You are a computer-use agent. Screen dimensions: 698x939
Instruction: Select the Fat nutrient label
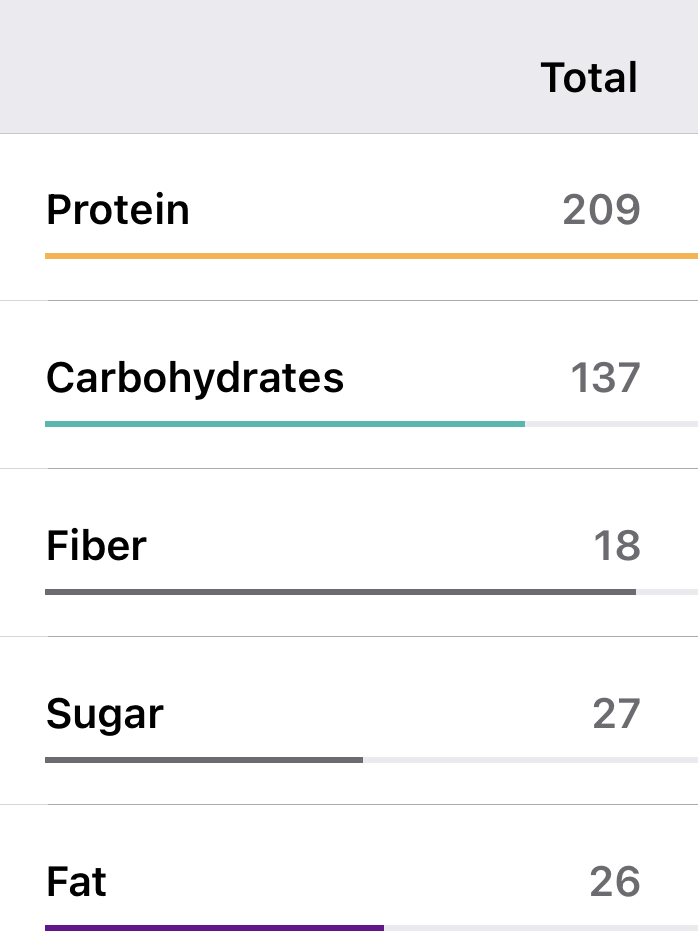[77, 882]
